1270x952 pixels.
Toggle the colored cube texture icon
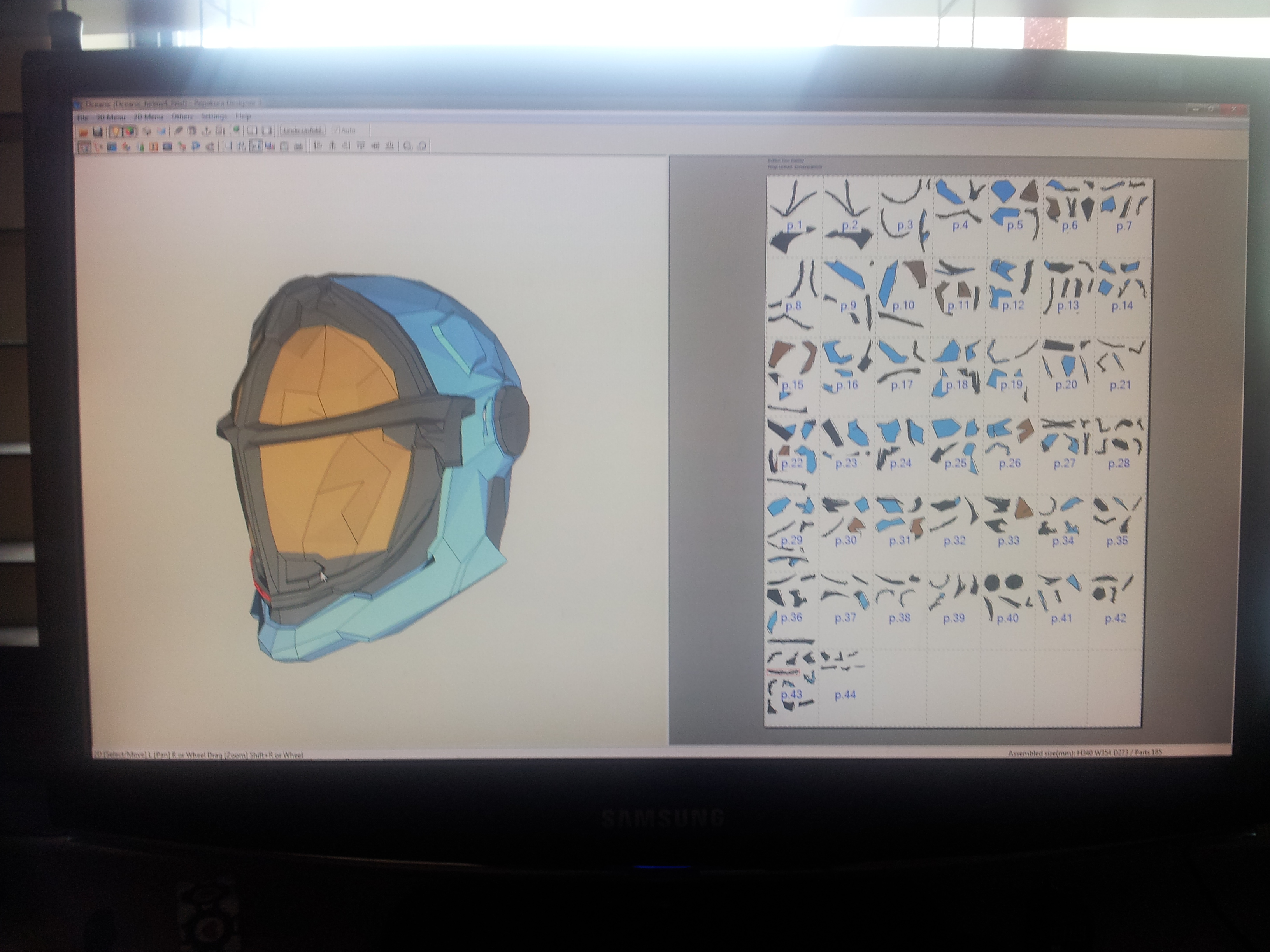coord(130,131)
